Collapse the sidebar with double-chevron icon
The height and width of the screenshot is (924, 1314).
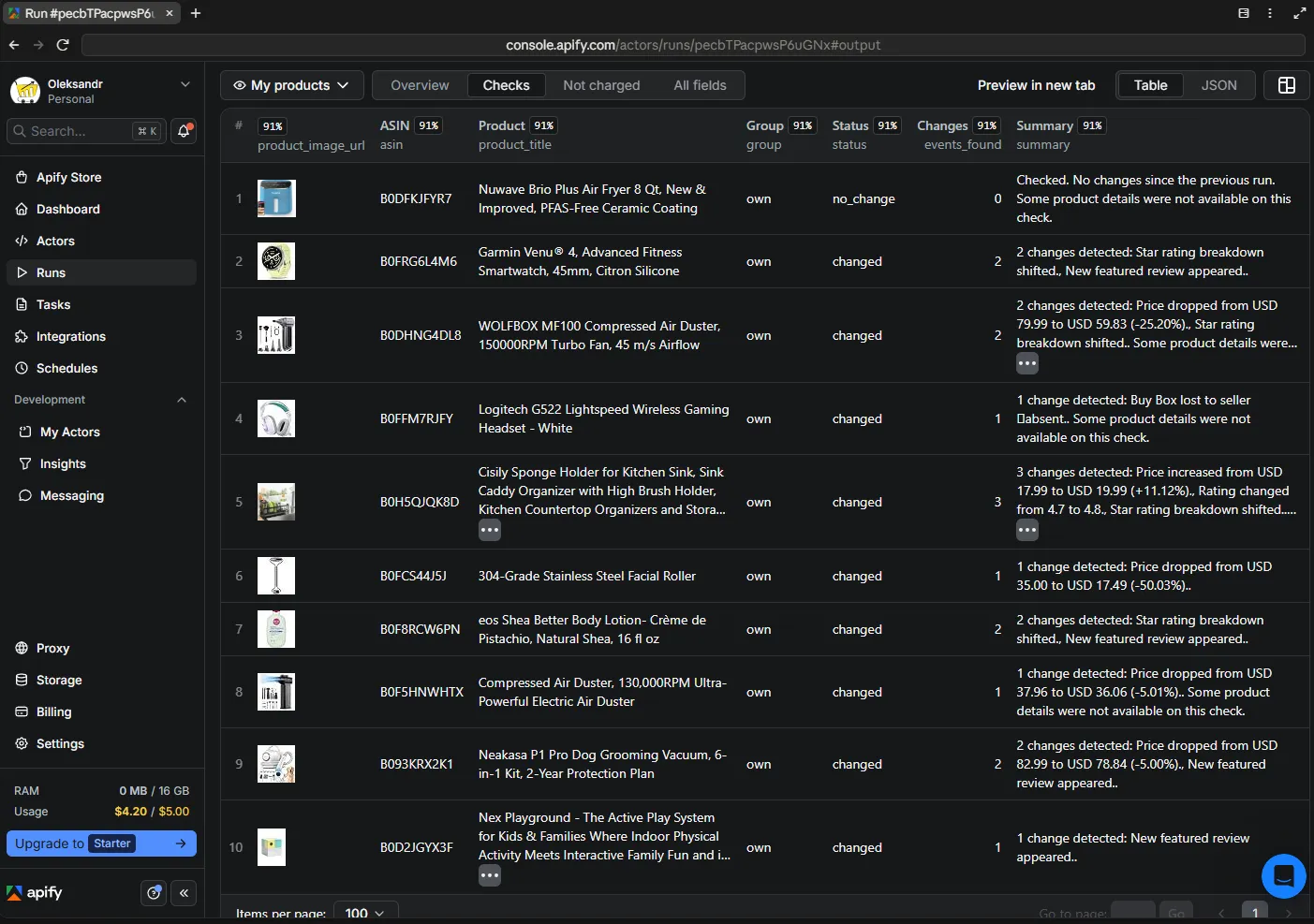[184, 893]
